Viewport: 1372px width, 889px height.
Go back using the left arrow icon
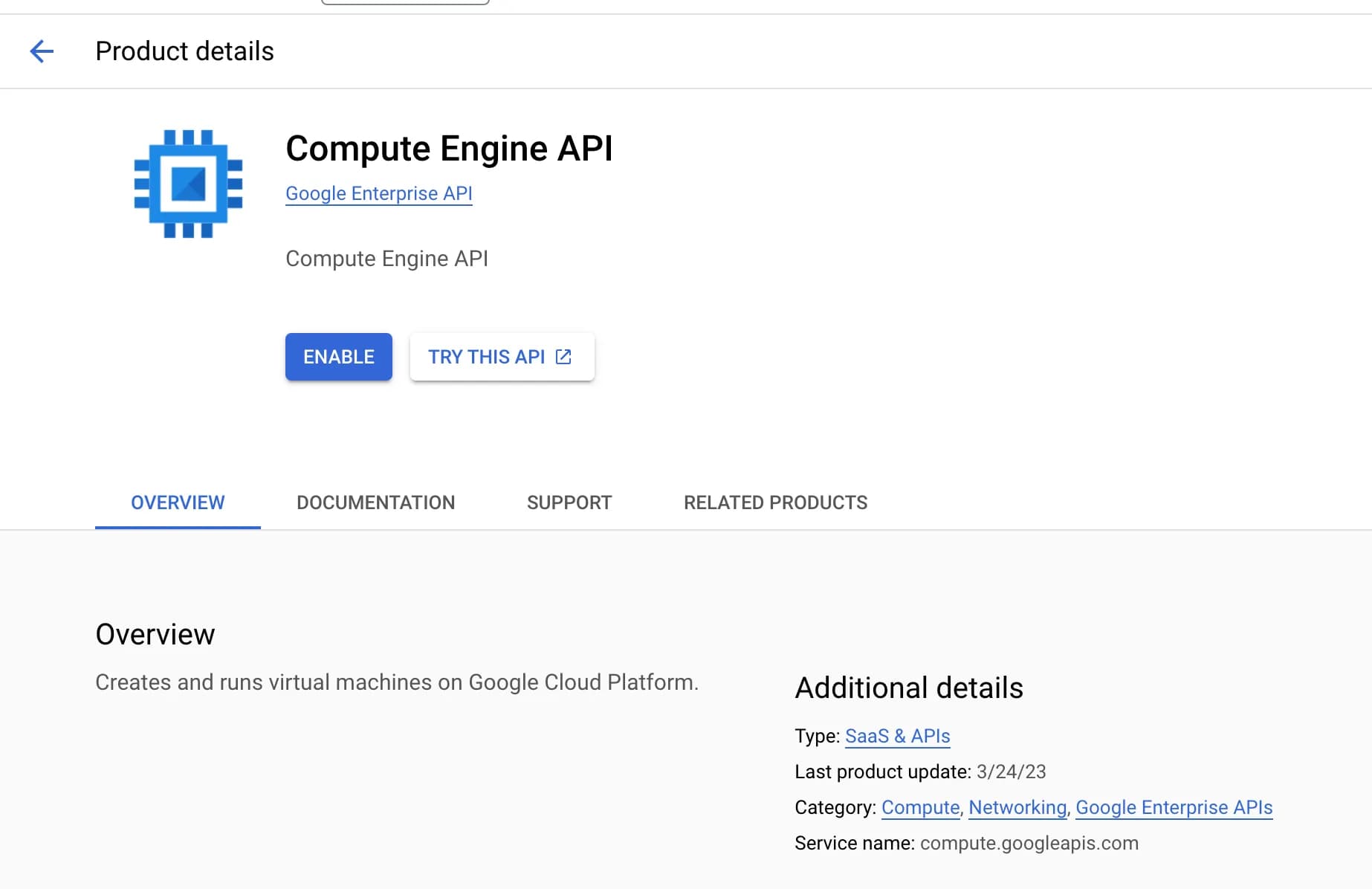[x=42, y=51]
